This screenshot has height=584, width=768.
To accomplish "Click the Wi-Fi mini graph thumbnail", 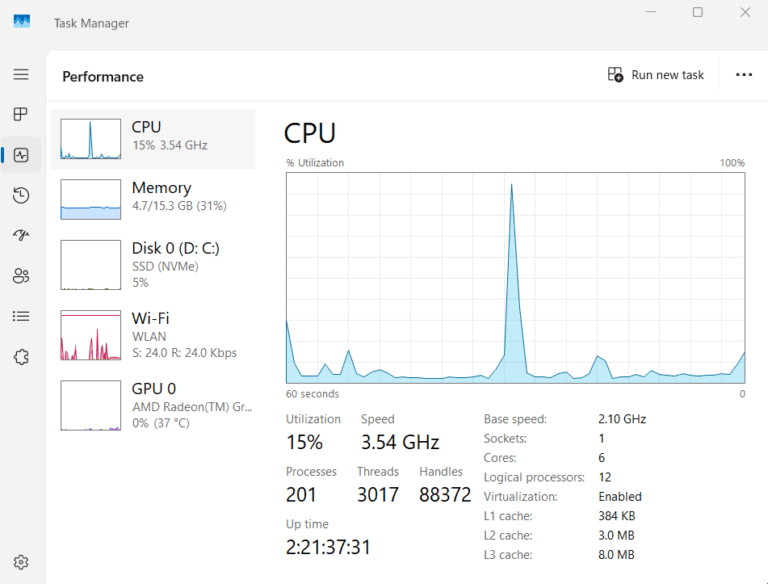I will point(90,335).
